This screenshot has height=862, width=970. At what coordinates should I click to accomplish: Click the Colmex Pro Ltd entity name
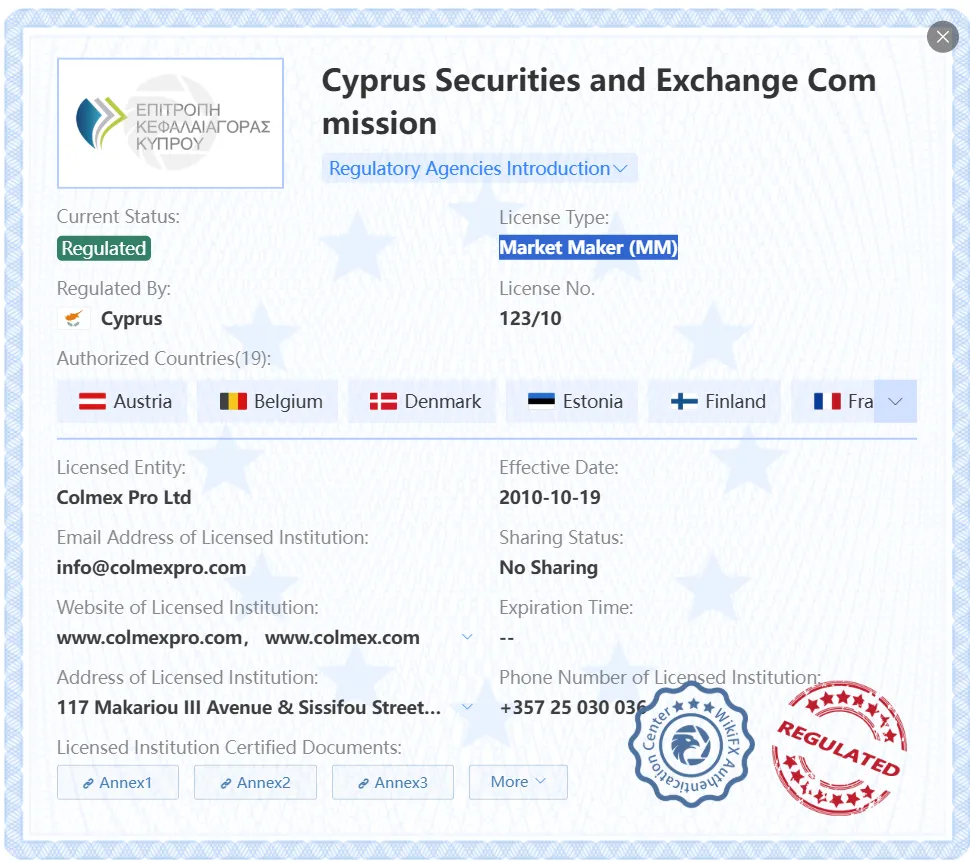click(x=124, y=498)
